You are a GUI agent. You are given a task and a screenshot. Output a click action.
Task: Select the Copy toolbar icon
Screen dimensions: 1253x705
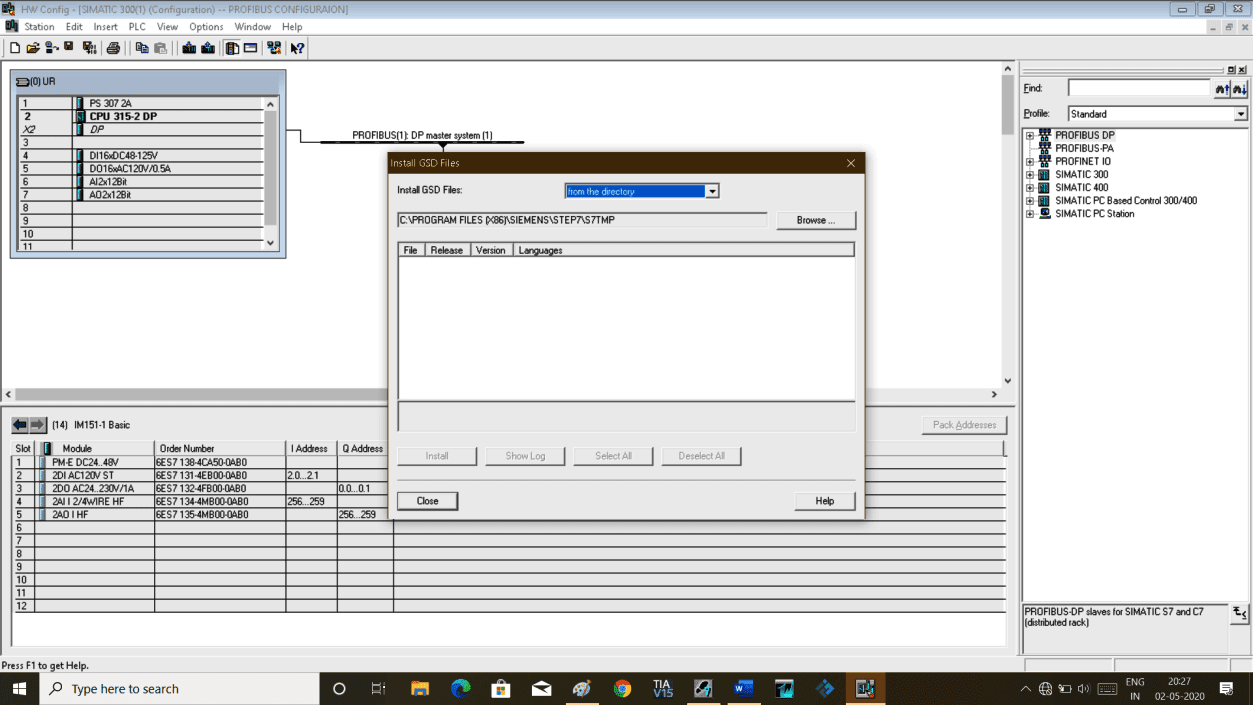tap(142, 47)
